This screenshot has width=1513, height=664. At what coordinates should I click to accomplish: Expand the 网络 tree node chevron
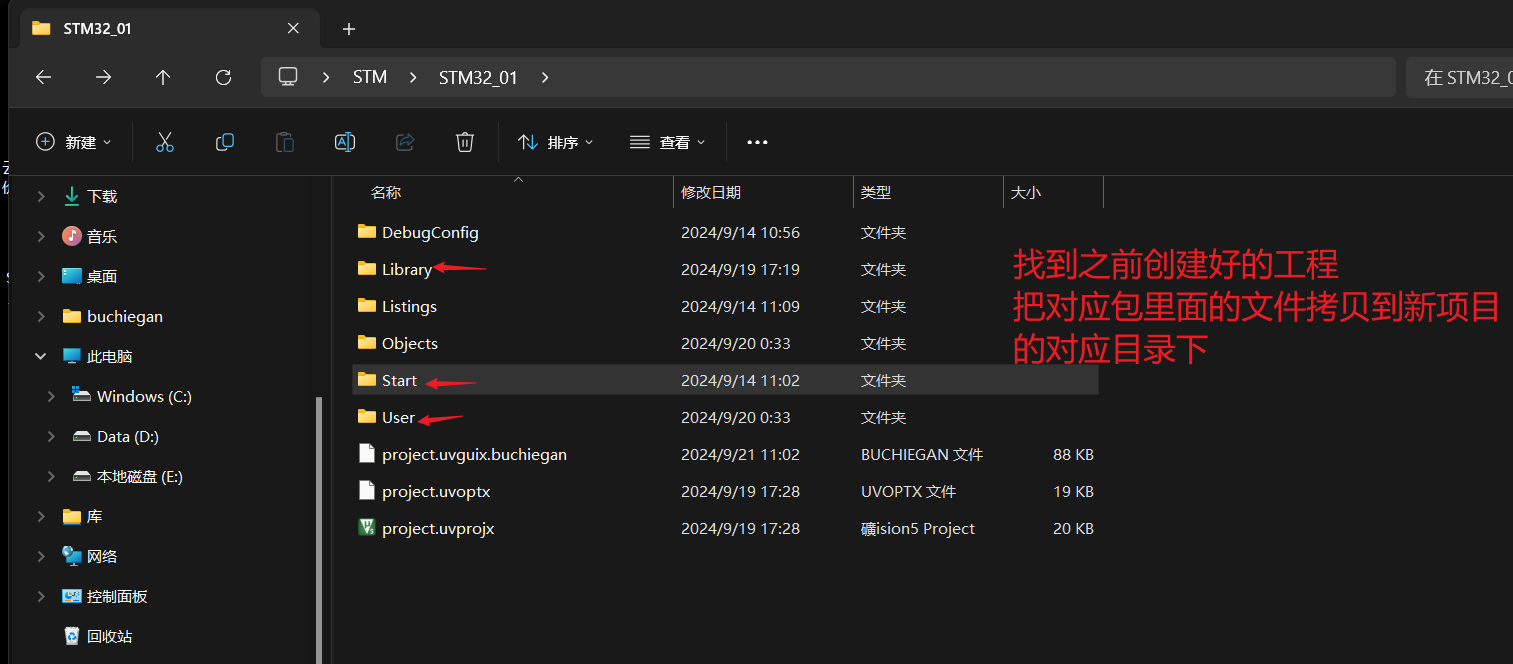41,557
